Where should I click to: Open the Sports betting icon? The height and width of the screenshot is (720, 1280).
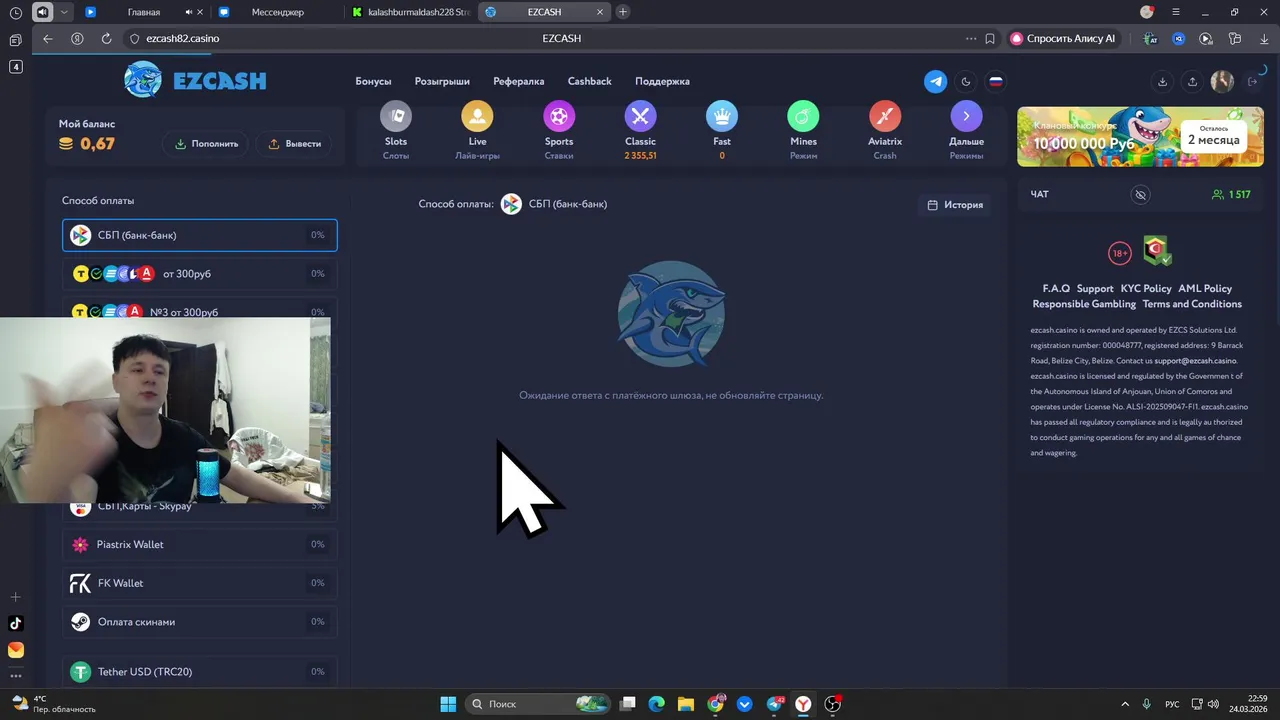pos(559,116)
